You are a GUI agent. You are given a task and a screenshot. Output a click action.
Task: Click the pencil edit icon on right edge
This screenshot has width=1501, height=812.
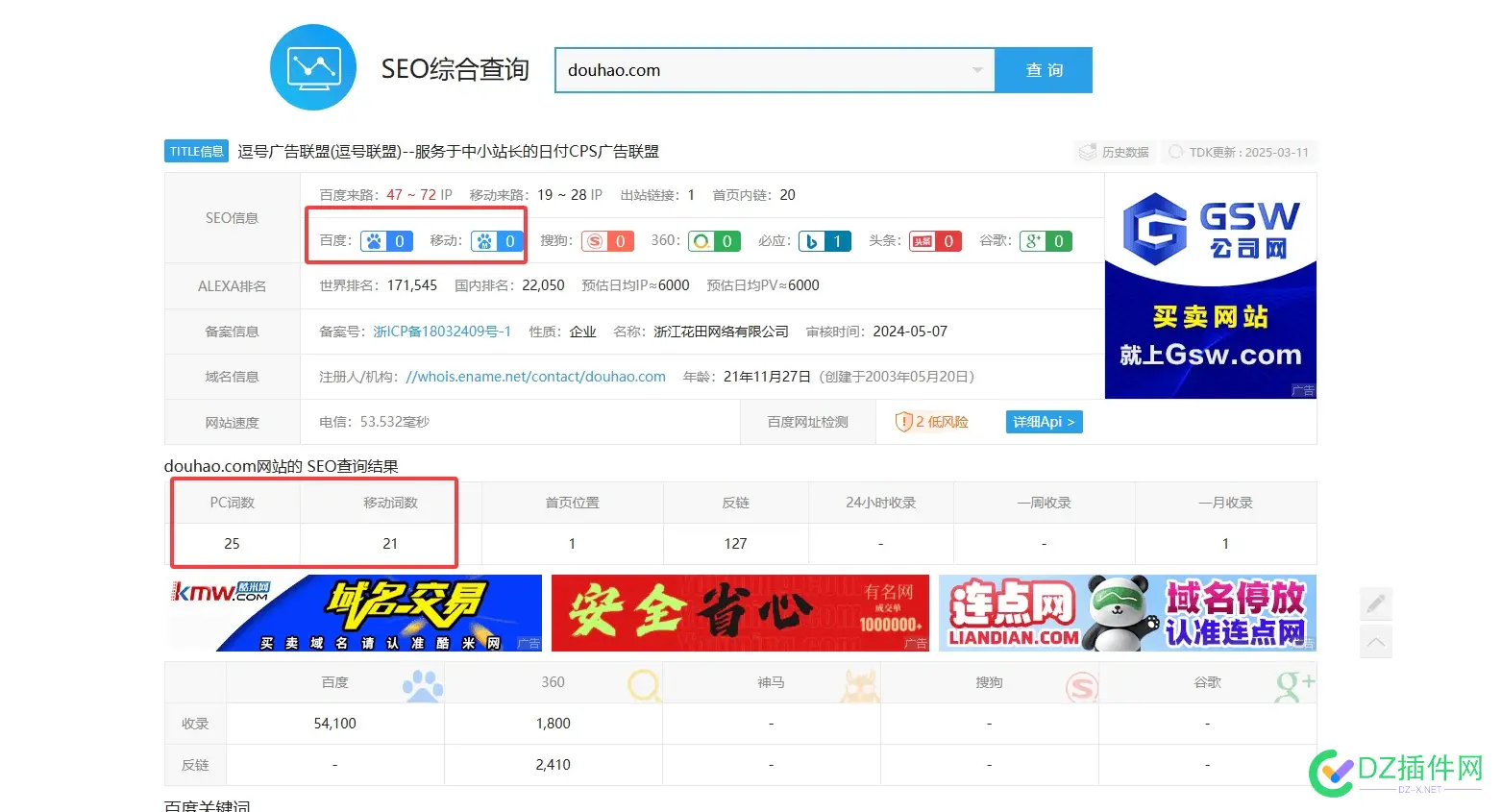click(x=1376, y=604)
